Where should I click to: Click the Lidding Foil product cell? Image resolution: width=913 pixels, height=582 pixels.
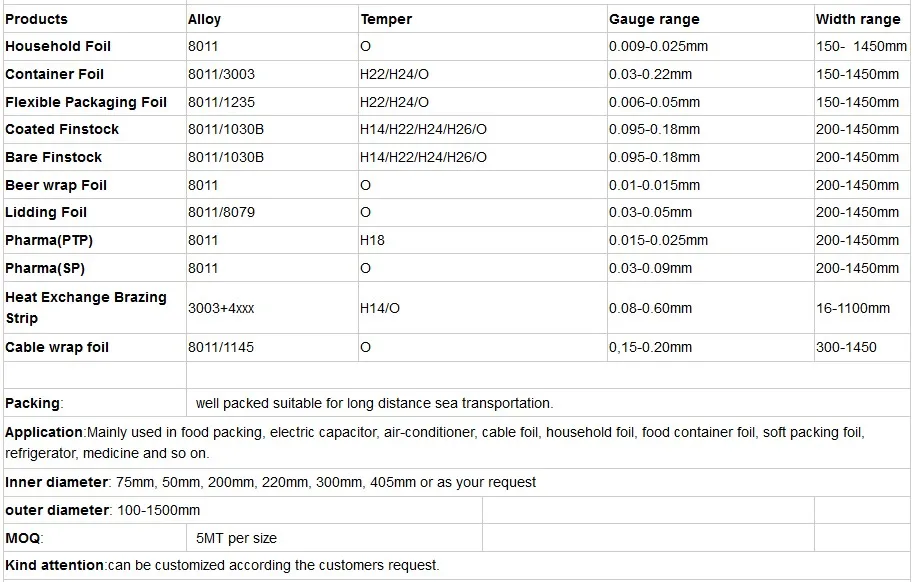click(x=46, y=212)
